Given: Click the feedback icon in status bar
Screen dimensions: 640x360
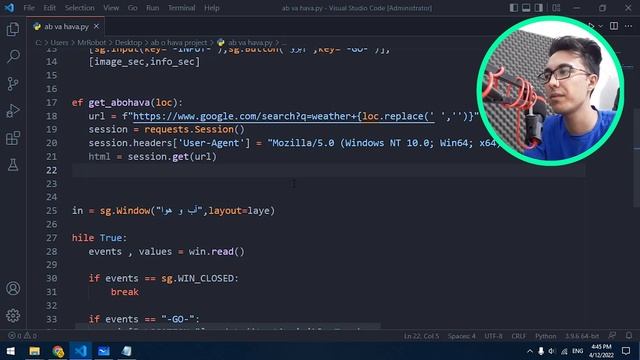Looking at the screenshot, I should [x=612, y=336].
